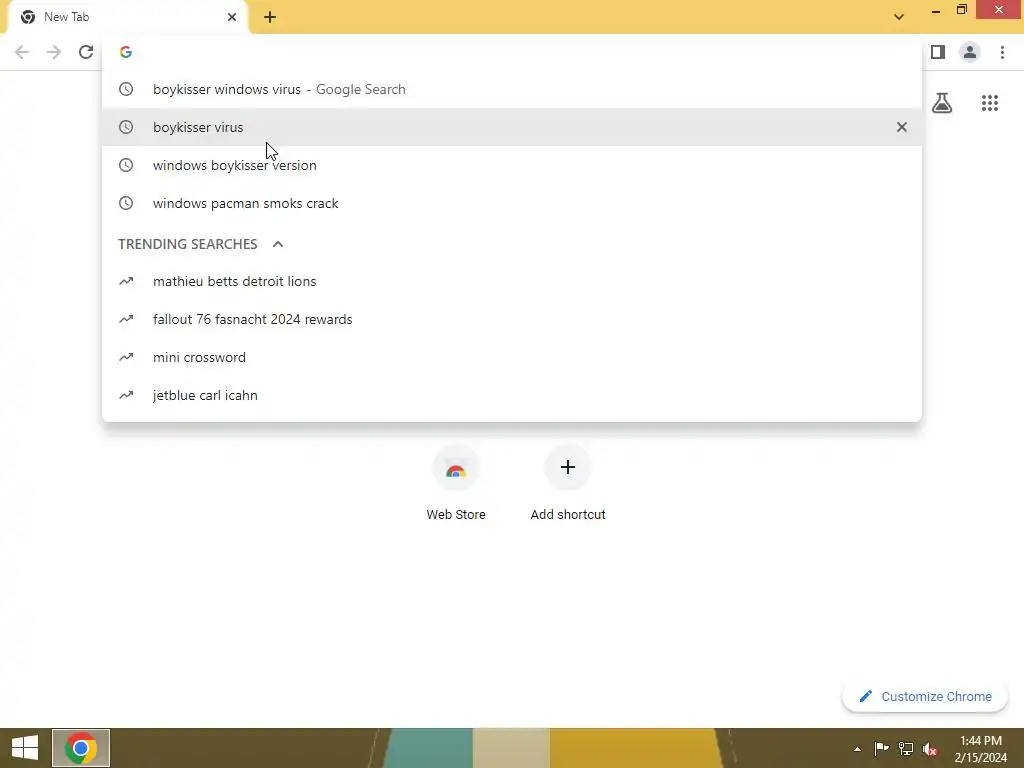Click the Customize Chrome button
The image size is (1024, 768).
point(925,697)
